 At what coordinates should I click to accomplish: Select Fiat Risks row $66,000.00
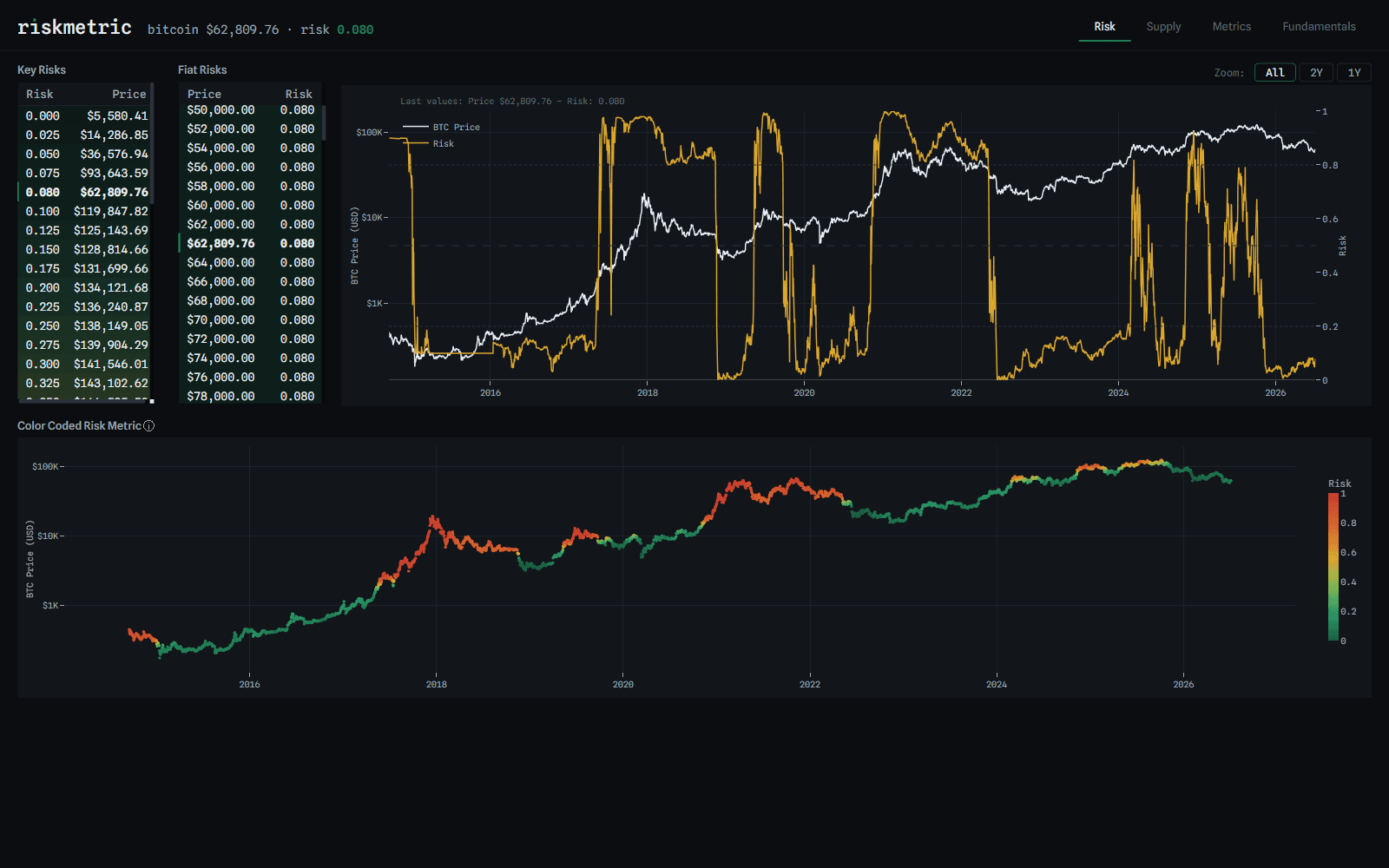pos(250,282)
